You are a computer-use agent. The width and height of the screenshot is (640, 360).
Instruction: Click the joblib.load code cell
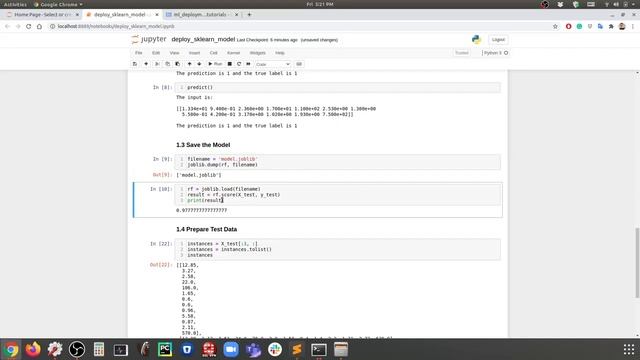tap(338, 195)
